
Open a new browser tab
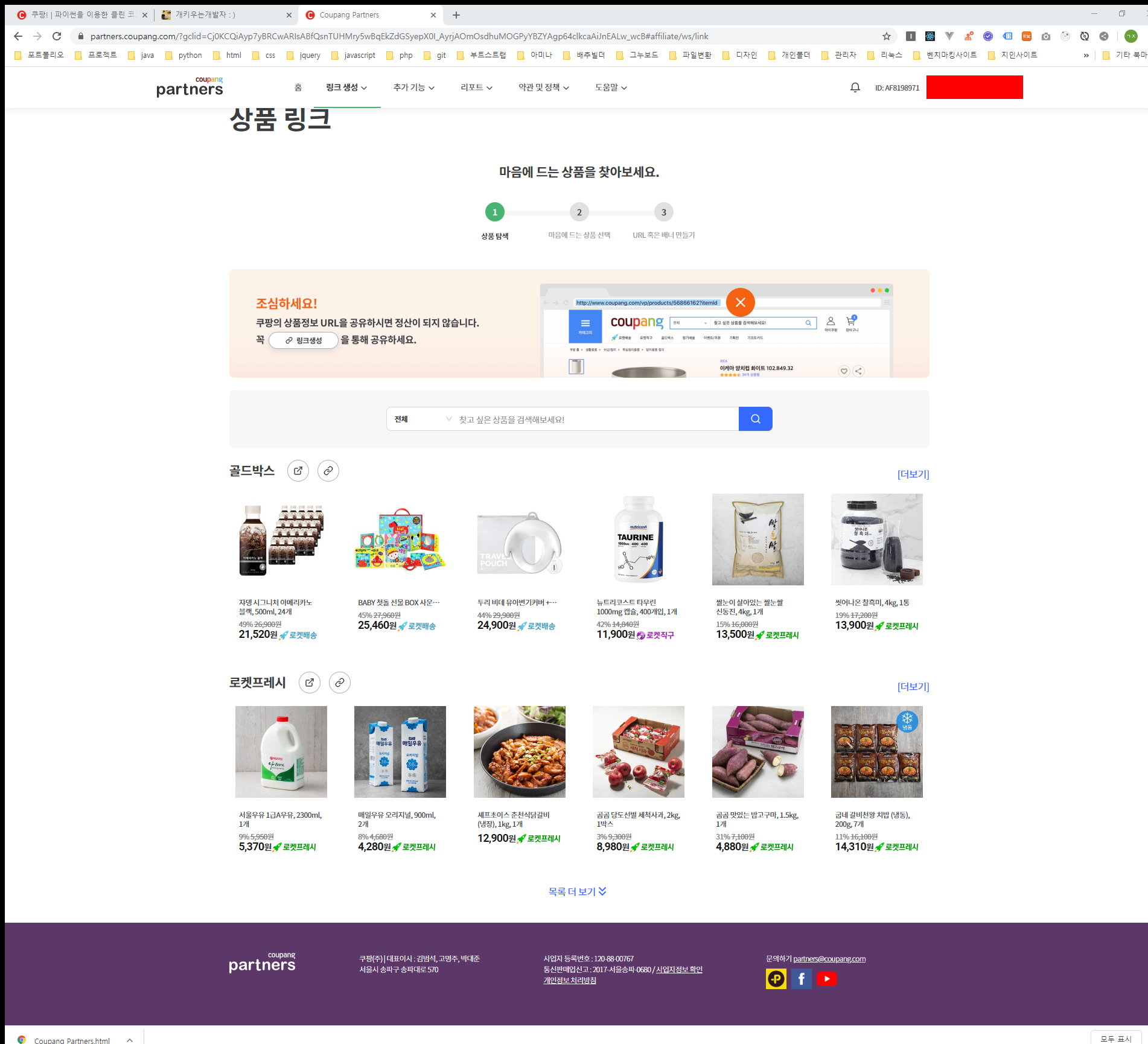(456, 15)
